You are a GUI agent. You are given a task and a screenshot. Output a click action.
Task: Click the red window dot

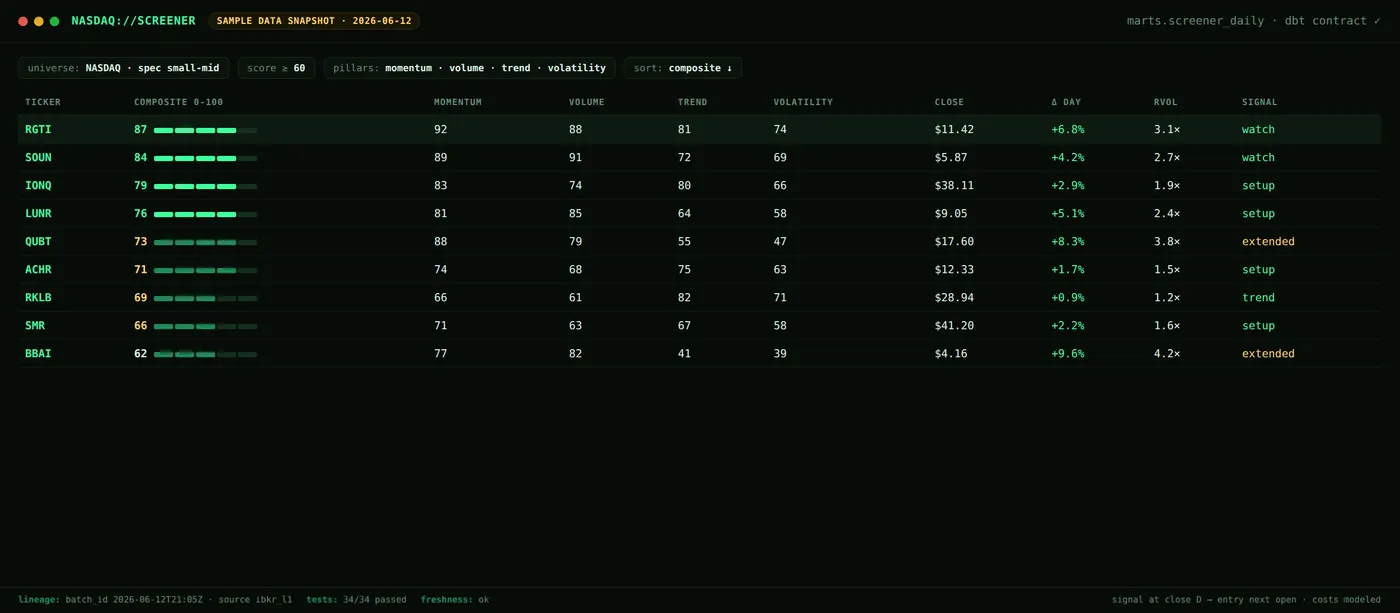click(x=23, y=21)
